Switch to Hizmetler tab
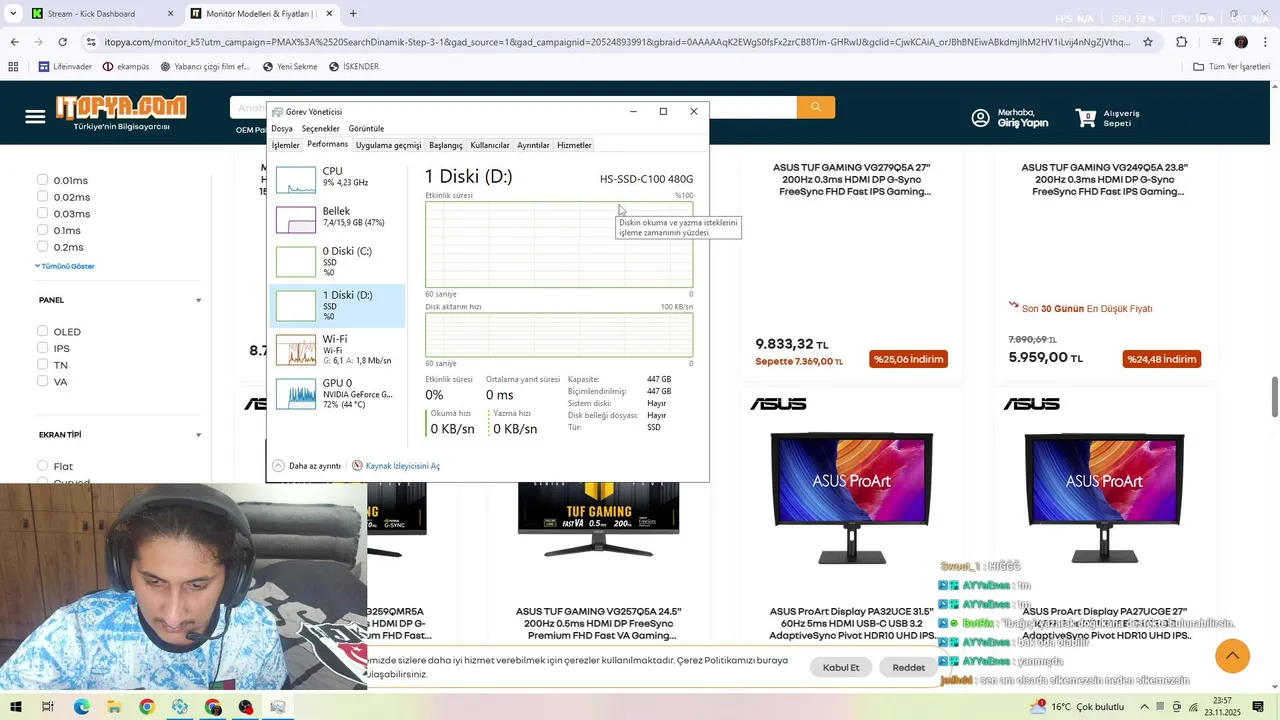Image resolution: width=1280 pixels, height=720 pixels. pyautogui.click(x=574, y=146)
